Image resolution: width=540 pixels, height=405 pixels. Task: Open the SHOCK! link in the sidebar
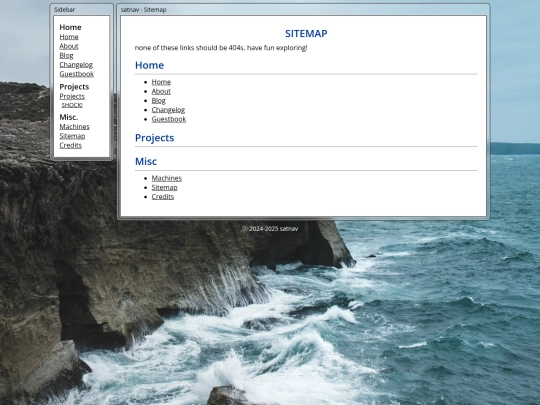click(x=72, y=105)
